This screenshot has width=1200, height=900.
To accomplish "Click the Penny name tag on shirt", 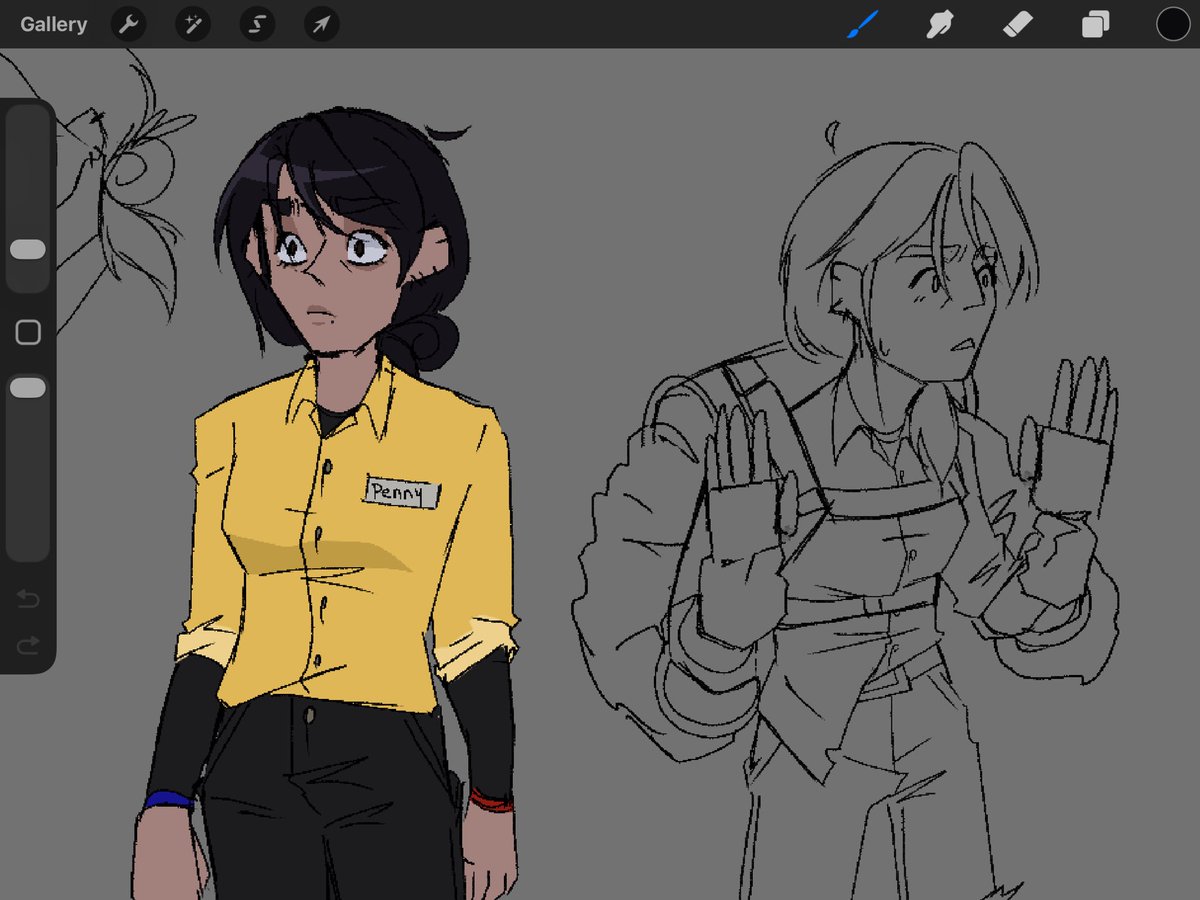I will 402,492.
